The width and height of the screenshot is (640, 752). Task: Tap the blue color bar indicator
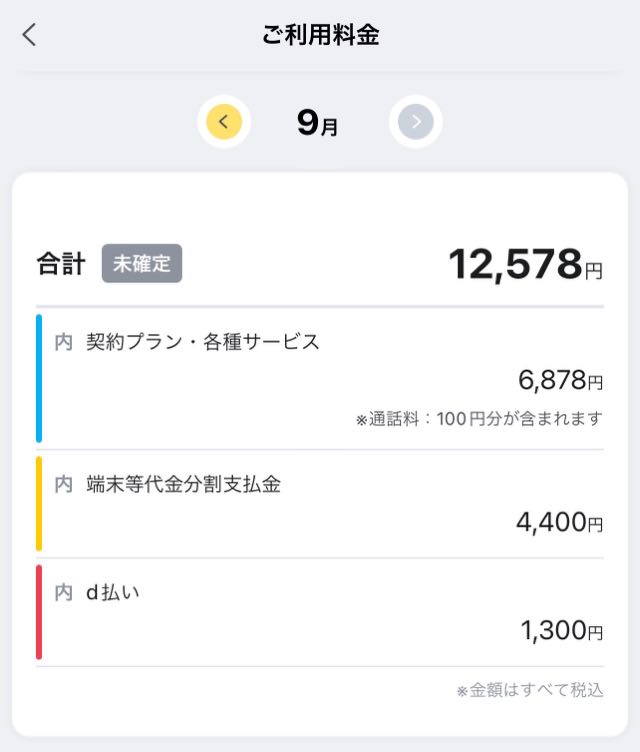tap(39, 378)
